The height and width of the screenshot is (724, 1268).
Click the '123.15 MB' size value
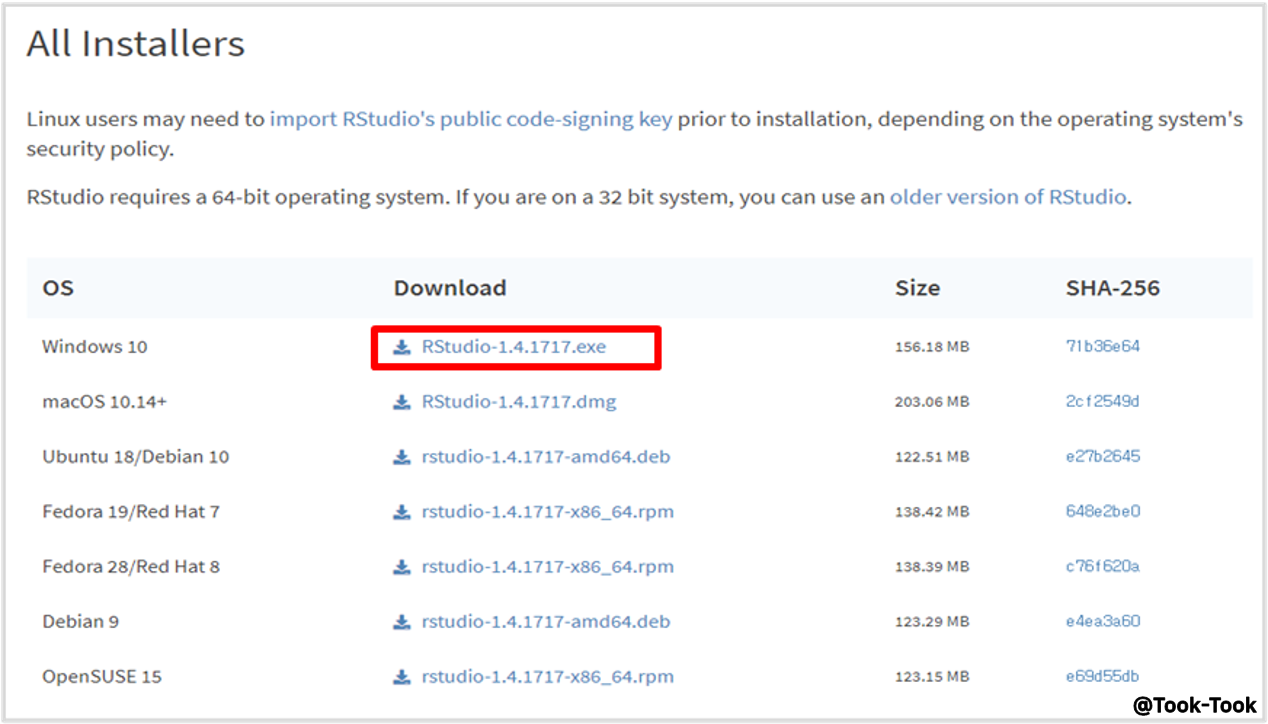pyautogui.click(x=932, y=677)
